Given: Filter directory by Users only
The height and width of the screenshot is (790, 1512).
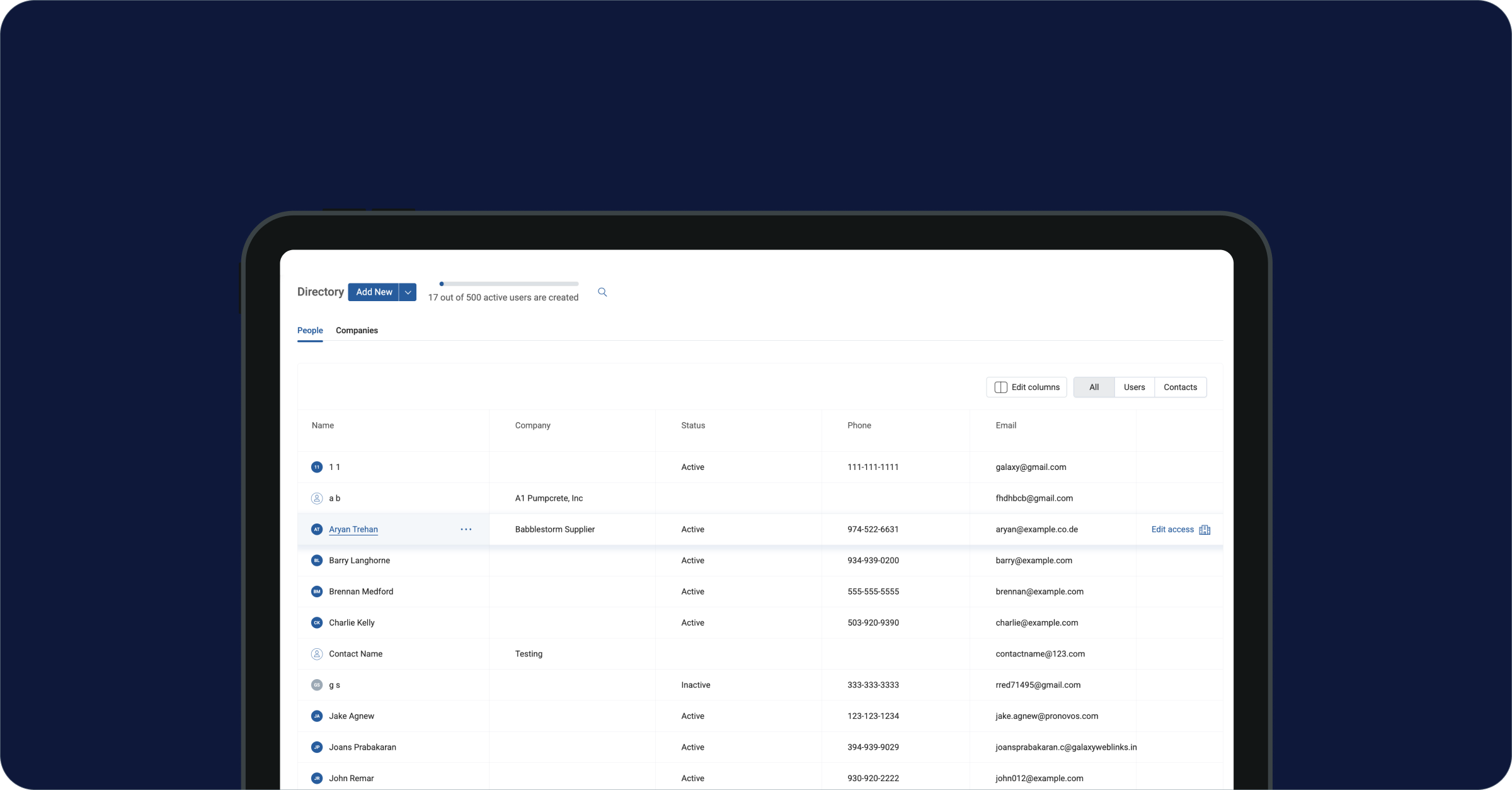Looking at the screenshot, I should pyautogui.click(x=1134, y=387).
